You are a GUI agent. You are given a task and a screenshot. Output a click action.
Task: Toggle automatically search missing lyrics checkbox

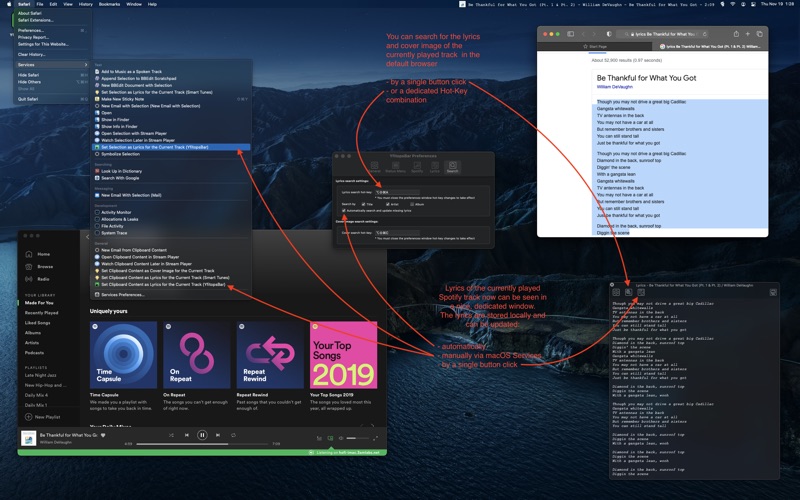(x=343, y=210)
